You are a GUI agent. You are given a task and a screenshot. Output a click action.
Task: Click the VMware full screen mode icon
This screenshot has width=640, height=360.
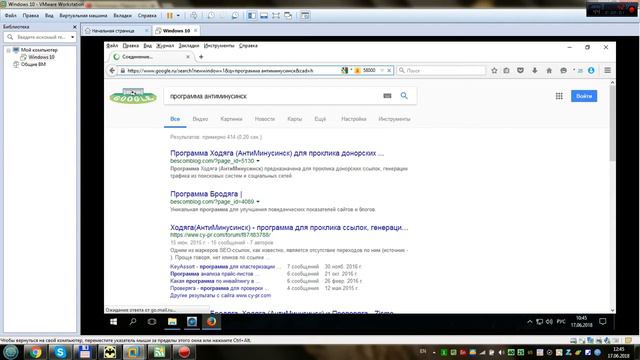pos(276,16)
